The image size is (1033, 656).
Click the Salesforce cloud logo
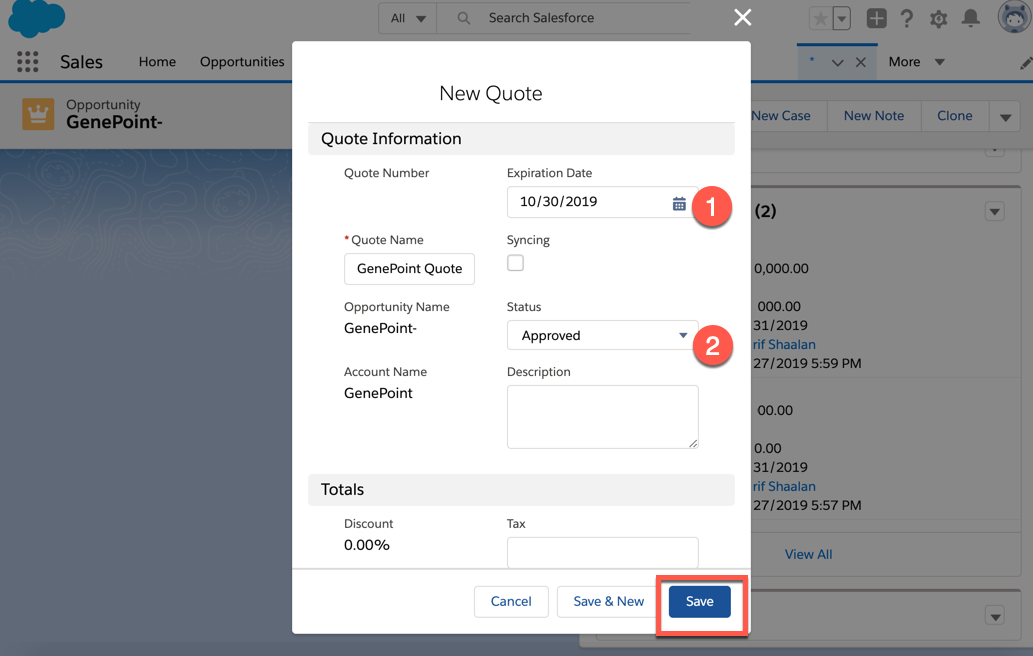(36, 18)
